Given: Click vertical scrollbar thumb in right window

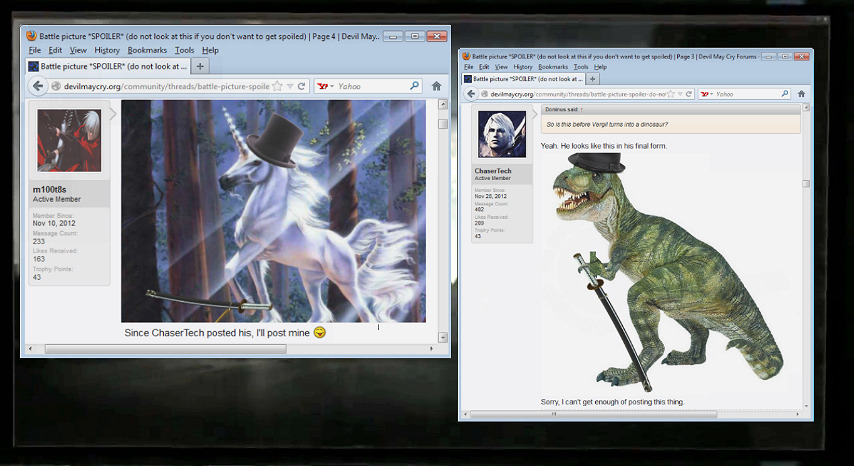Looking at the screenshot, I should (806, 184).
